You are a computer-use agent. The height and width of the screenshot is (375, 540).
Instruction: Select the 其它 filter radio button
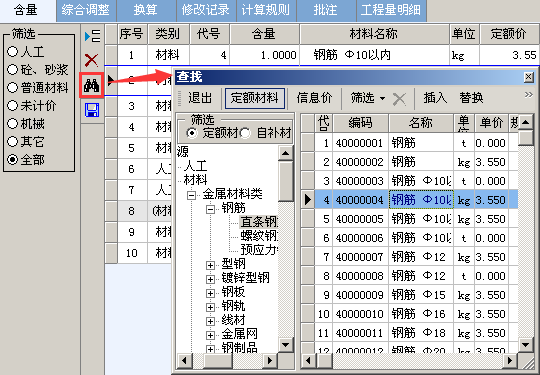12,141
